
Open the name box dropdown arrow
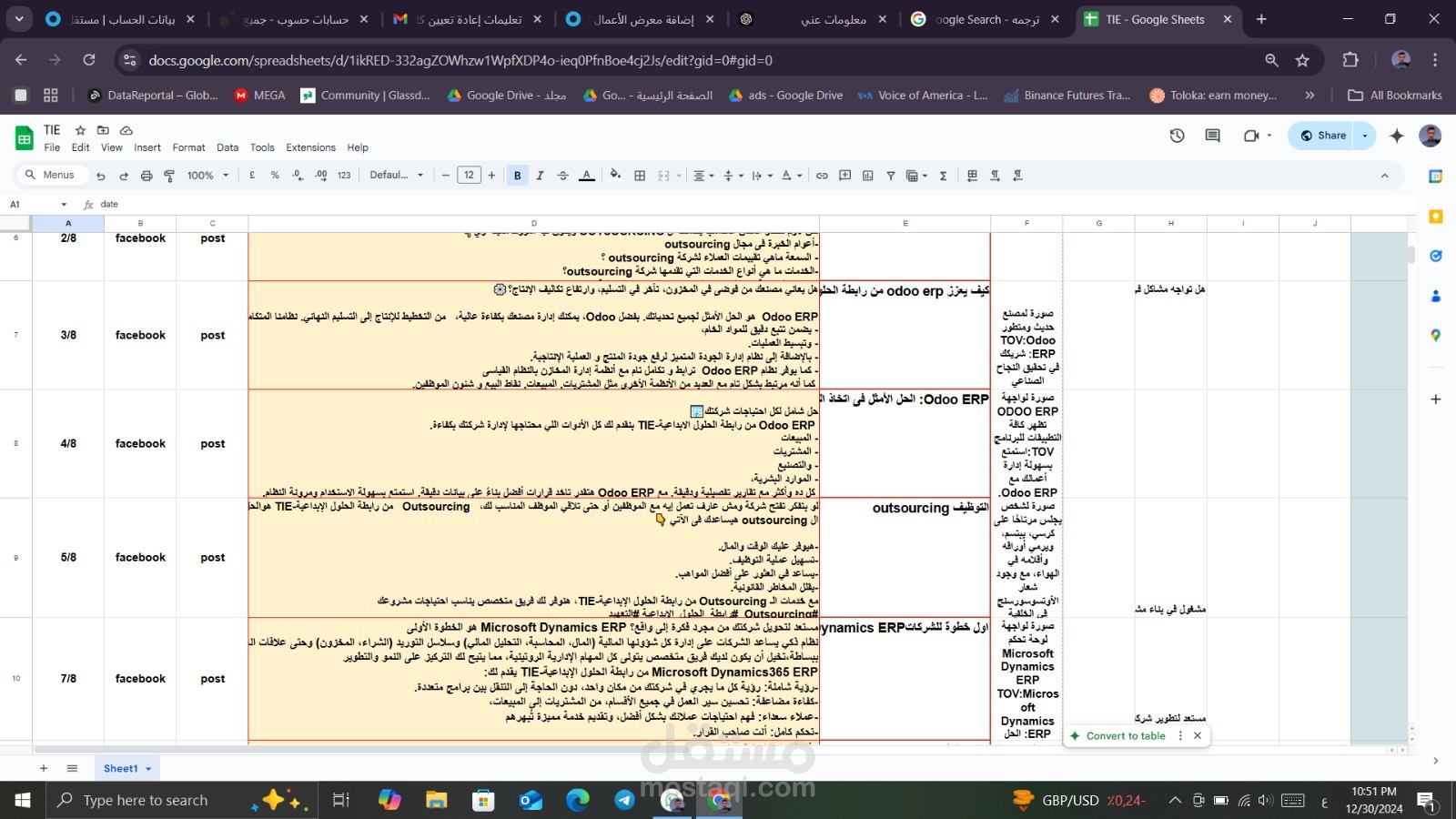click(x=64, y=205)
